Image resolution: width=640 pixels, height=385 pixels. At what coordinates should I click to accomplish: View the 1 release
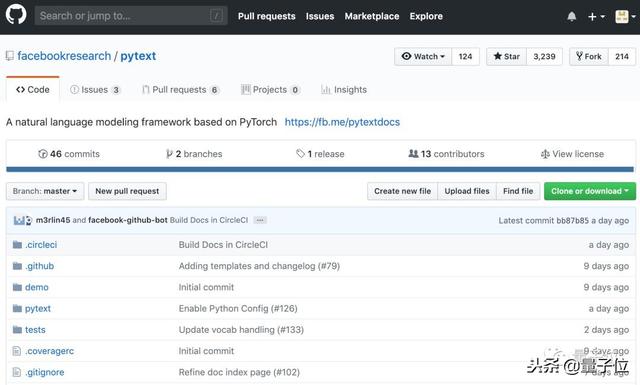pos(320,154)
